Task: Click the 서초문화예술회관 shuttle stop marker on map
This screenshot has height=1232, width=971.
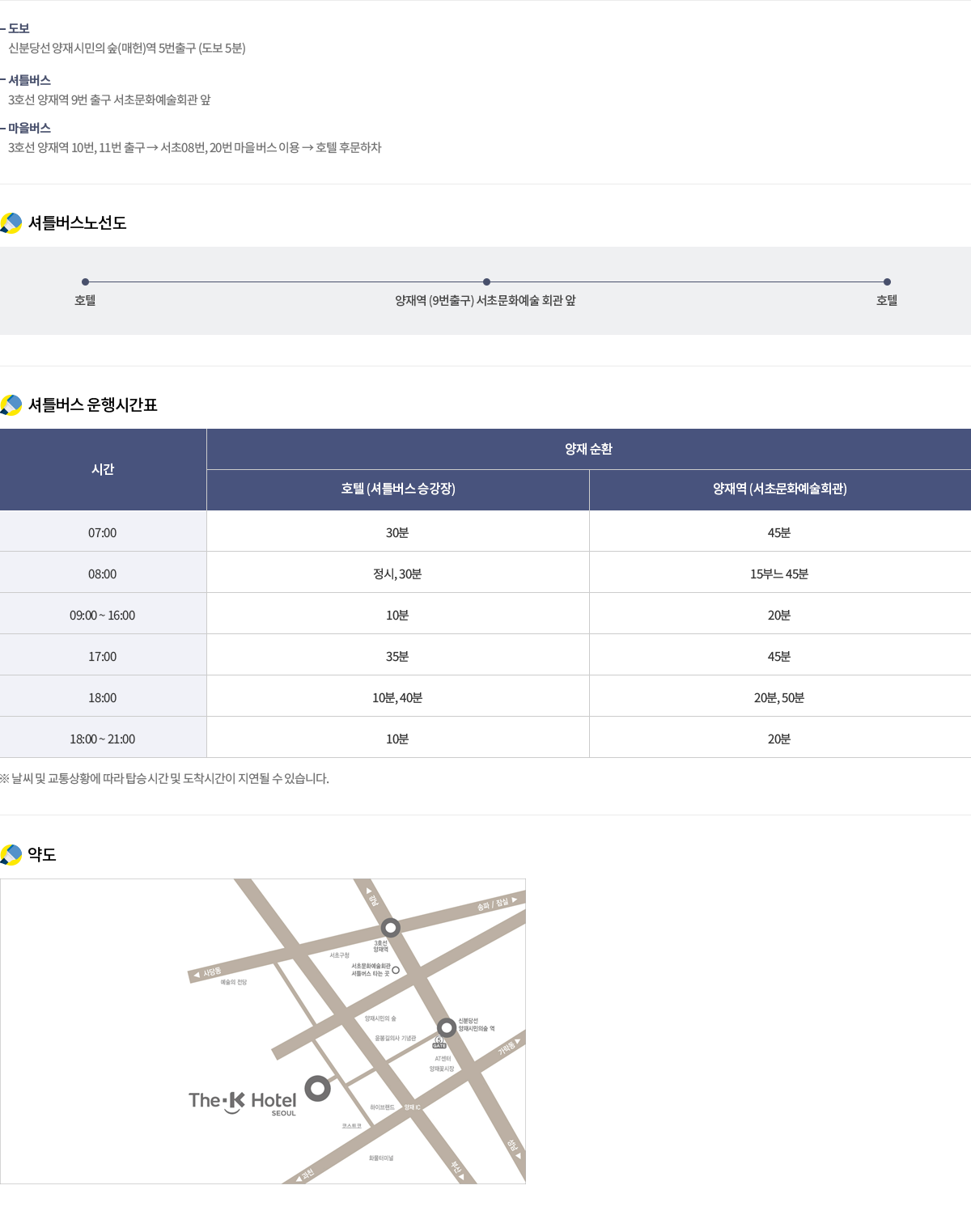Action: pos(396,969)
